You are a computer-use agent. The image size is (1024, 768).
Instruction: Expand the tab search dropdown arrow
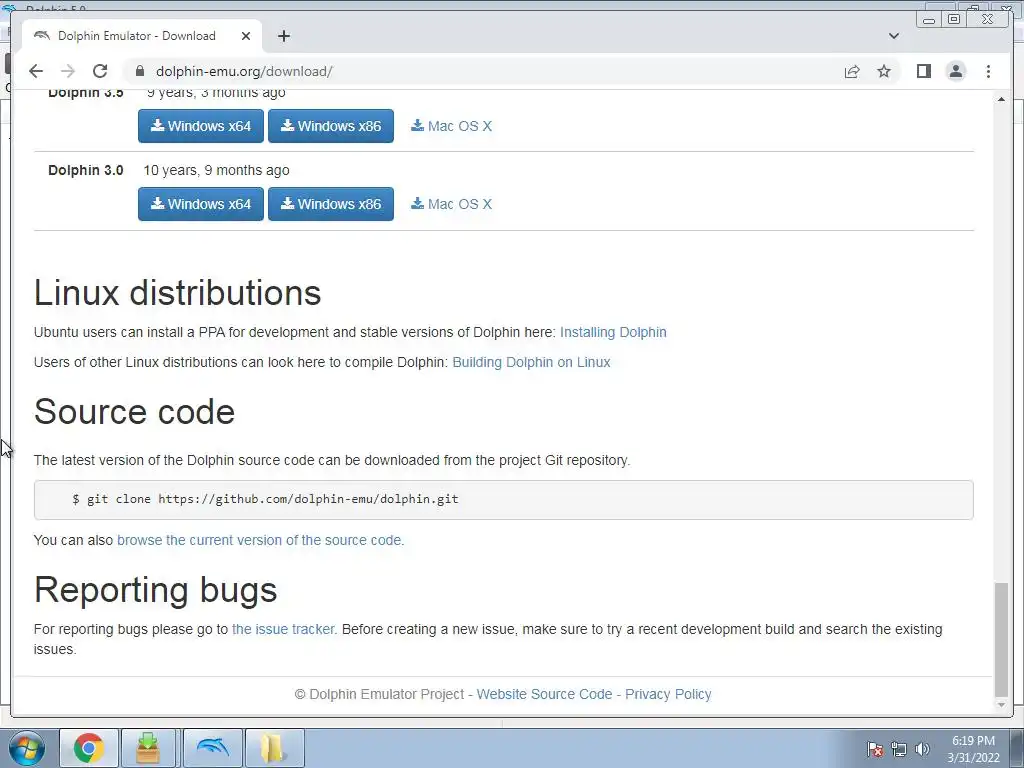[894, 36]
